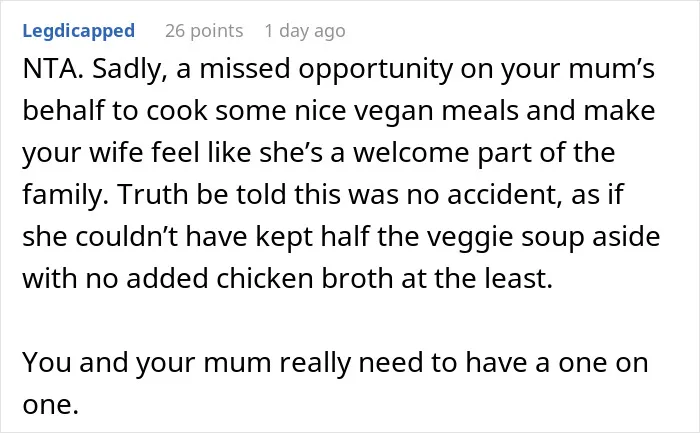The image size is (700, 433).
Task: Click the words welcome part of the
Action: point(484,153)
